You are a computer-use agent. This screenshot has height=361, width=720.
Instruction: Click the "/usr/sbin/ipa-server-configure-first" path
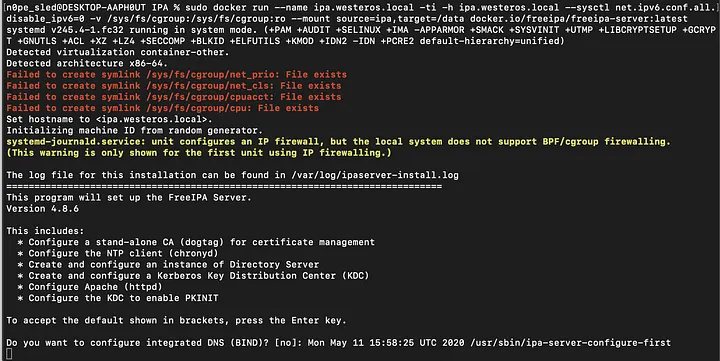point(571,343)
